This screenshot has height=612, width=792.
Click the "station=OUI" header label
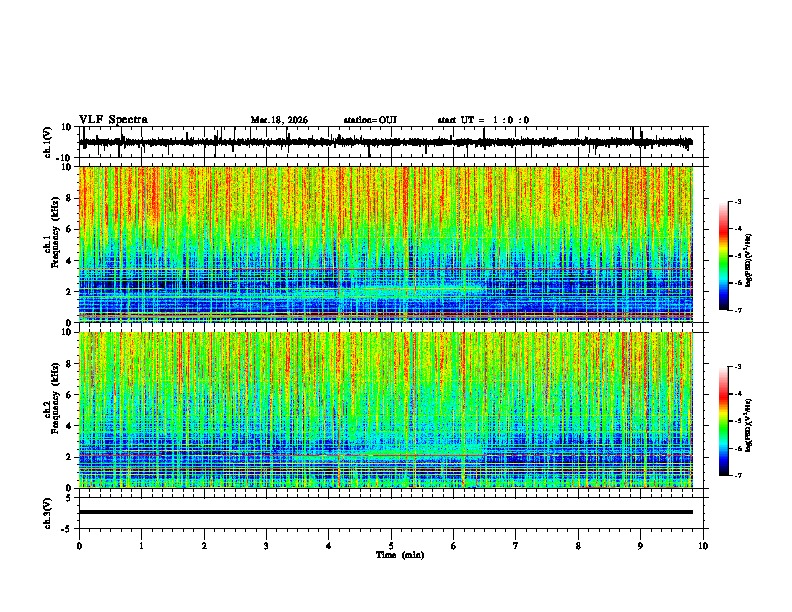(x=370, y=120)
